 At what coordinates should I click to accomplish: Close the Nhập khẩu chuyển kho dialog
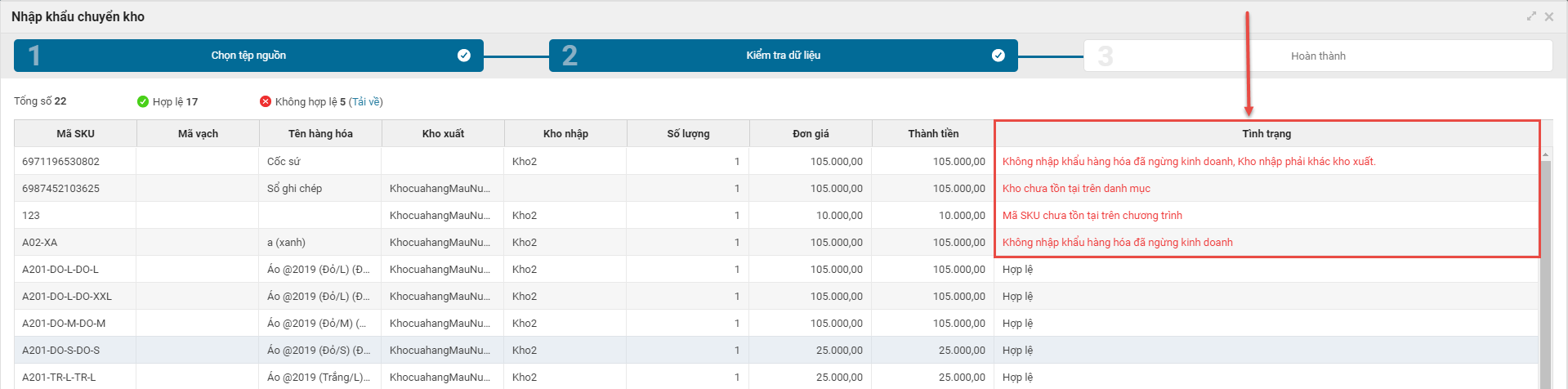(x=1549, y=16)
